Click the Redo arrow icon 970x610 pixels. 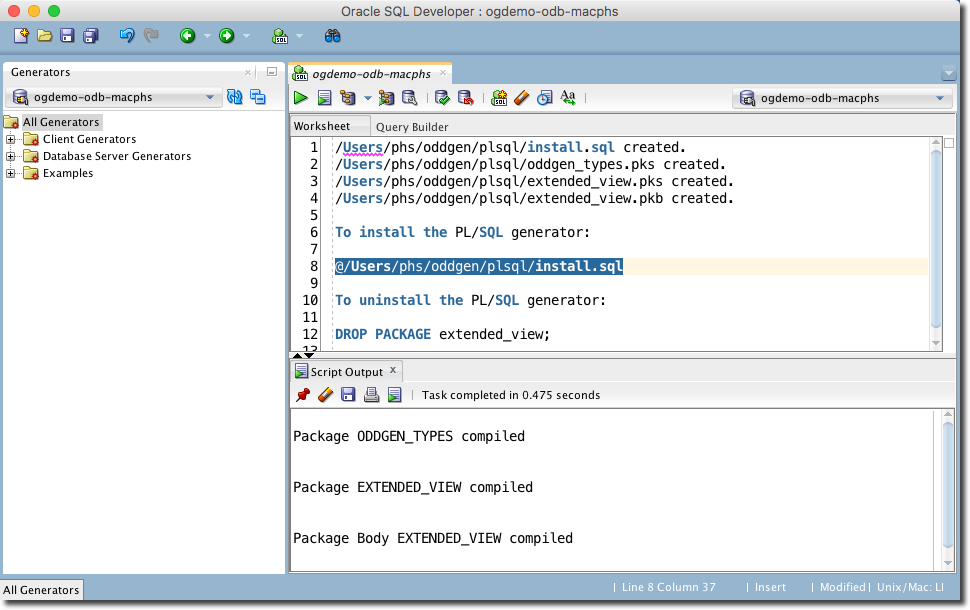[151, 36]
